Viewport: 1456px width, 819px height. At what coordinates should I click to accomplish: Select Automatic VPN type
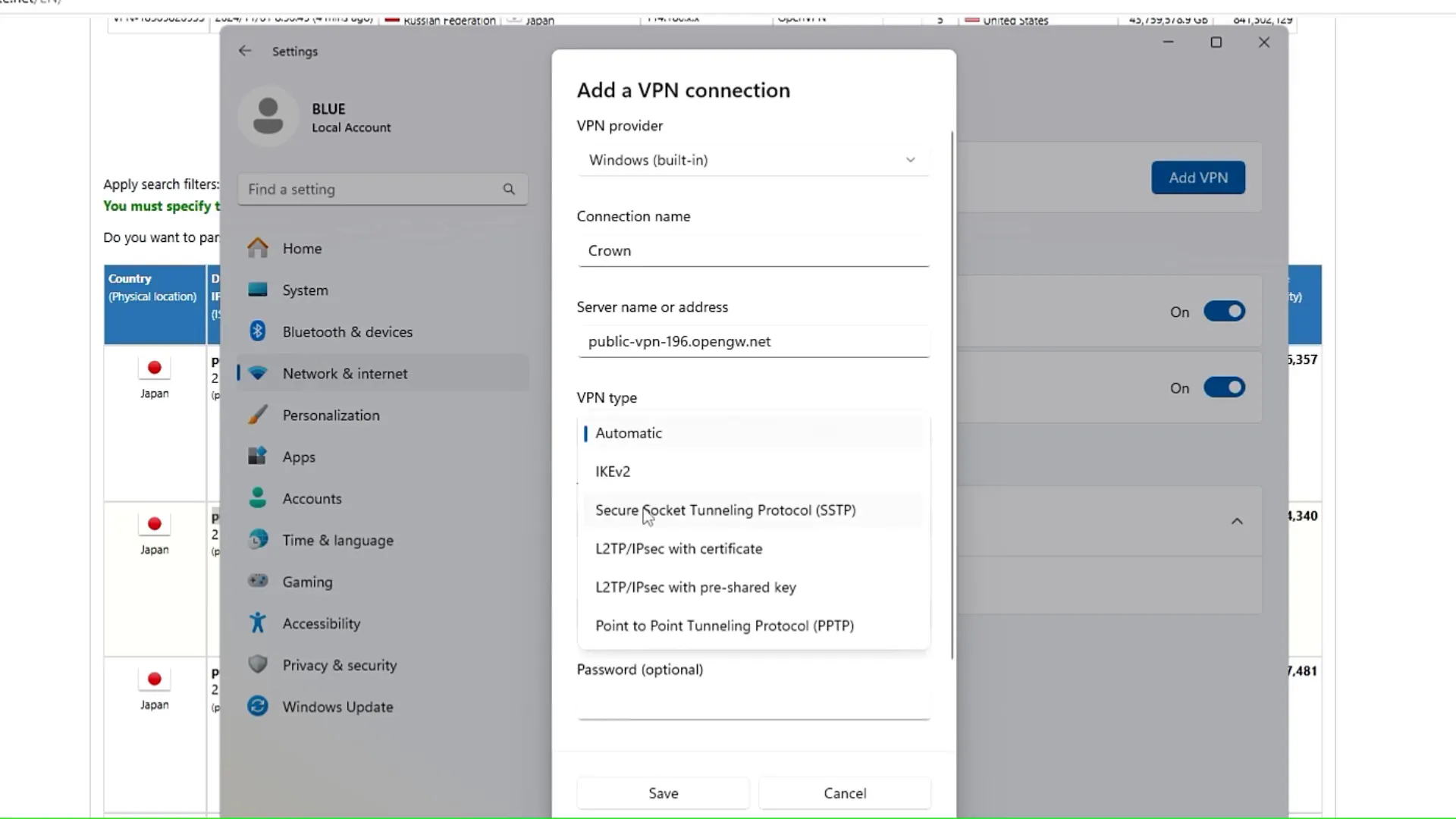tap(754, 433)
